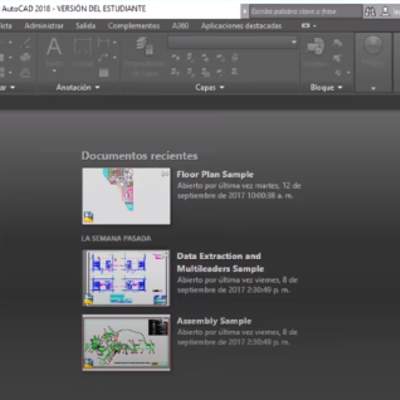400x400 pixels.
Task: Click the Thaw All Layers icon
Action: click(206, 71)
